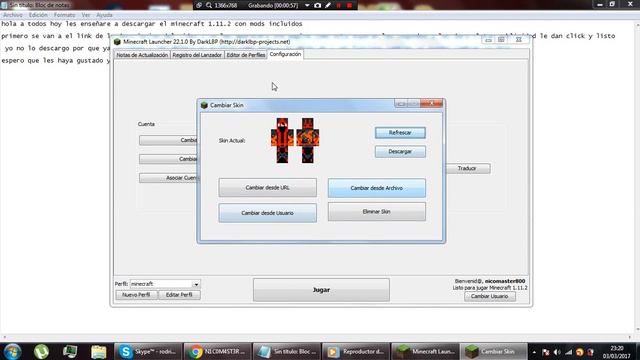Click the orange tray icon
Image resolution: width=640 pixels, height=360 pixels.
click(x=580, y=352)
